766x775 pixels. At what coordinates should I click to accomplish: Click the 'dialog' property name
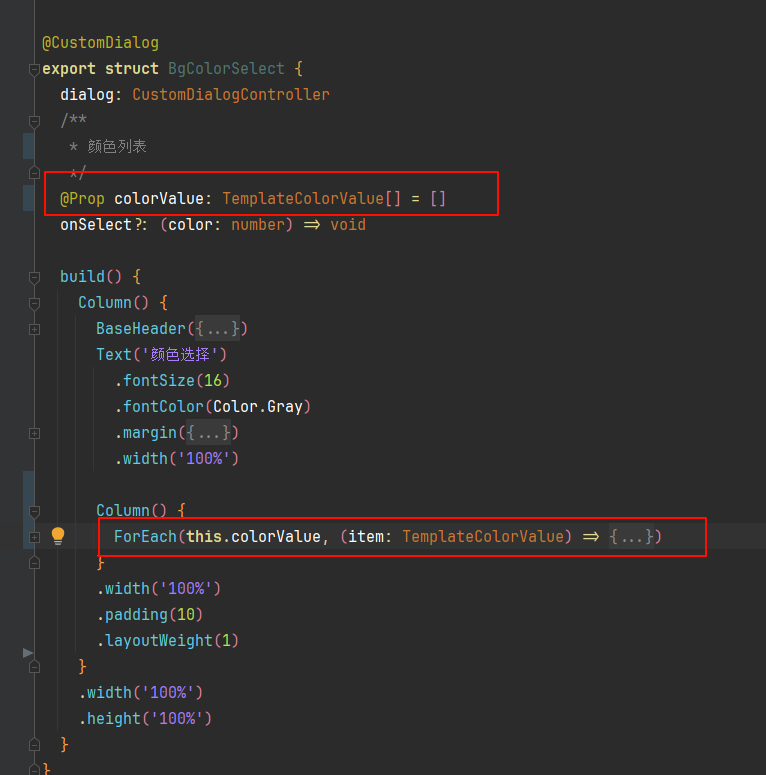click(87, 94)
